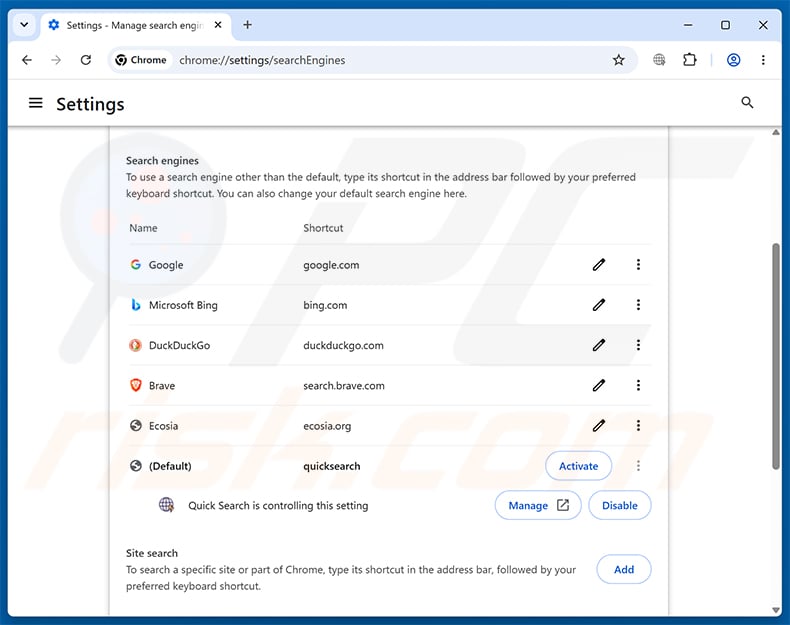Click Manage for Quick Search extension
790x625 pixels.
(x=538, y=505)
